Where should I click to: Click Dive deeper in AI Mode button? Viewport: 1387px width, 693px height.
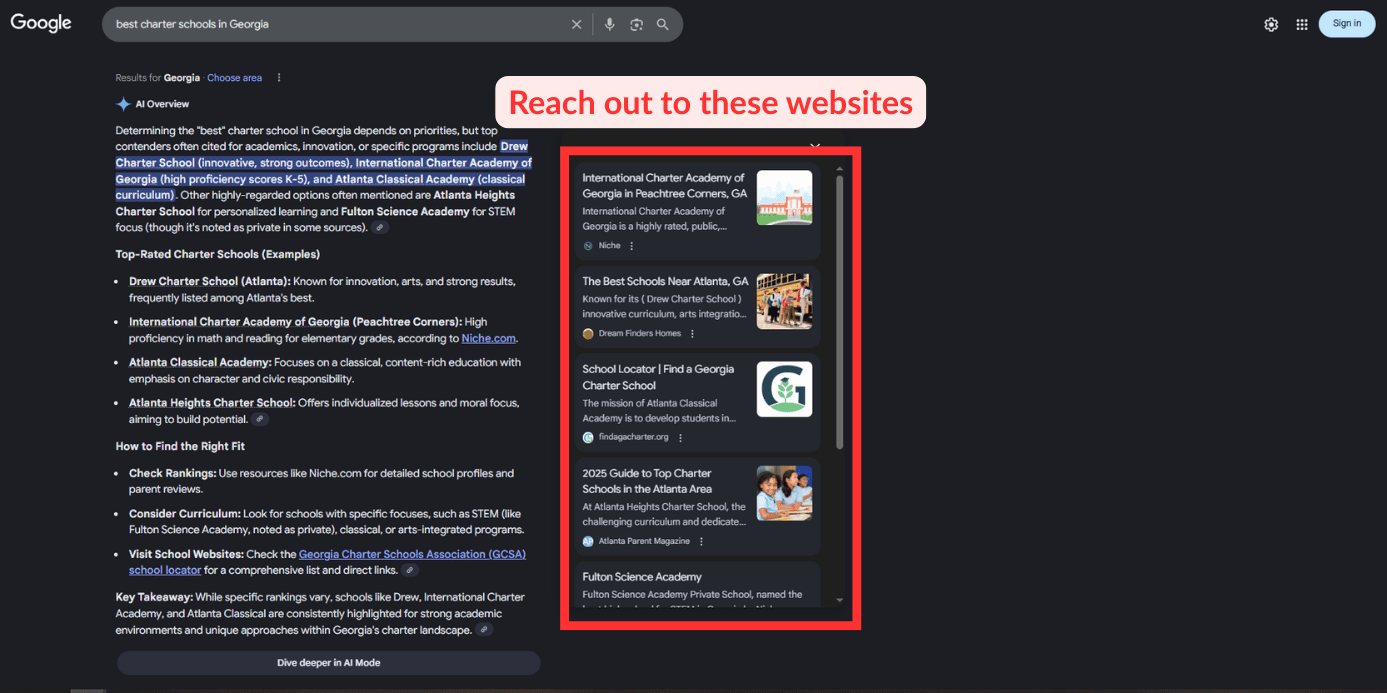coord(329,663)
